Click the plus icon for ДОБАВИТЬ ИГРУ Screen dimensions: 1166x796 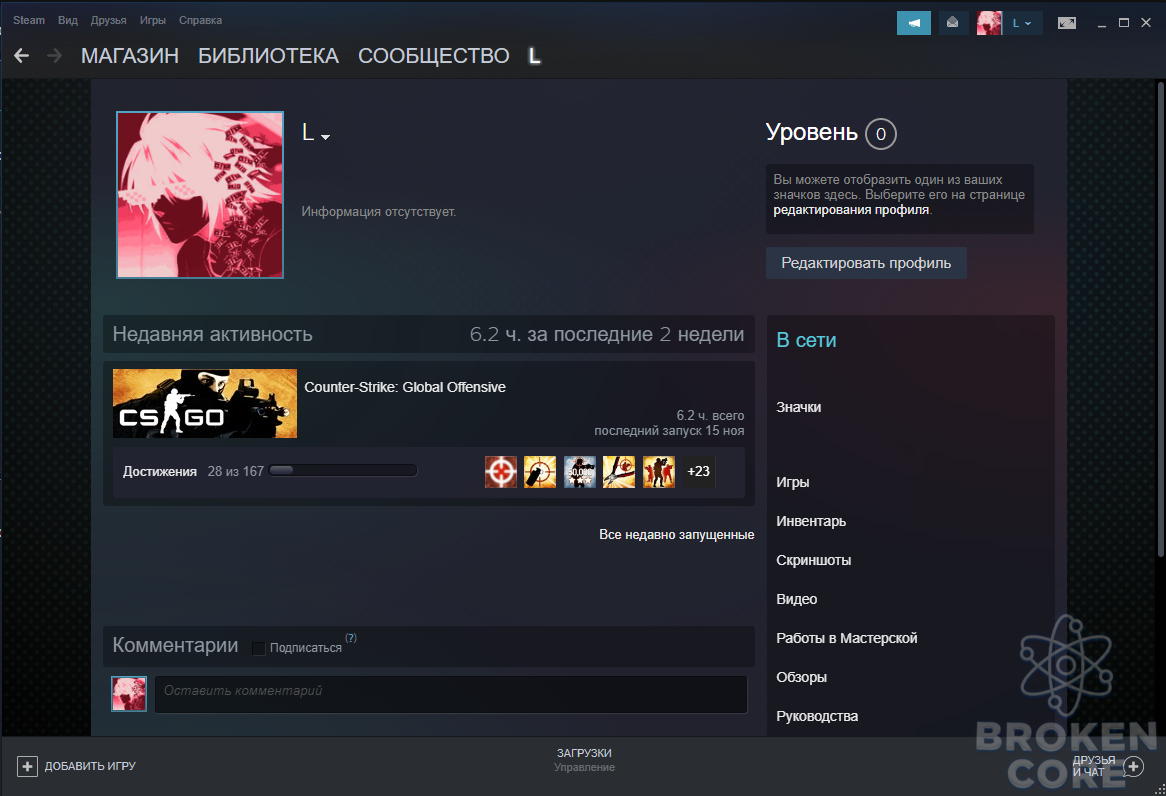click(x=27, y=766)
